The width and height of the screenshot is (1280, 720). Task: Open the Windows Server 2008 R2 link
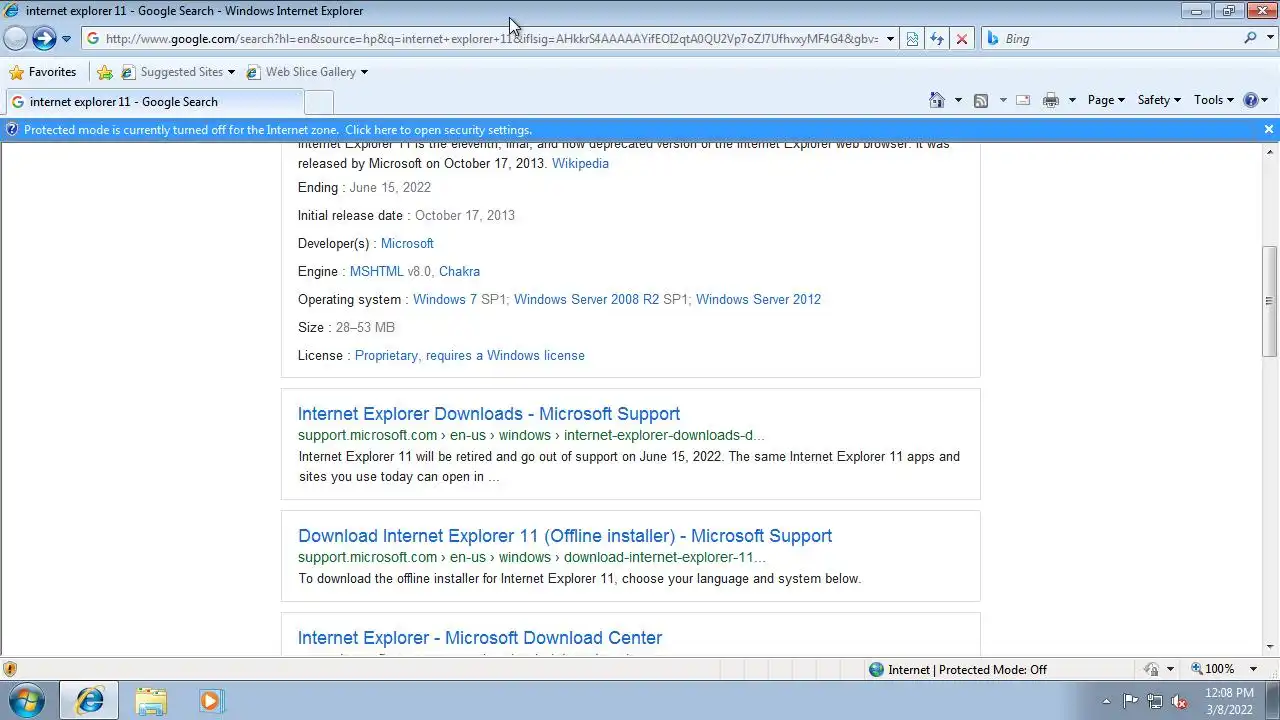coord(586,299)
